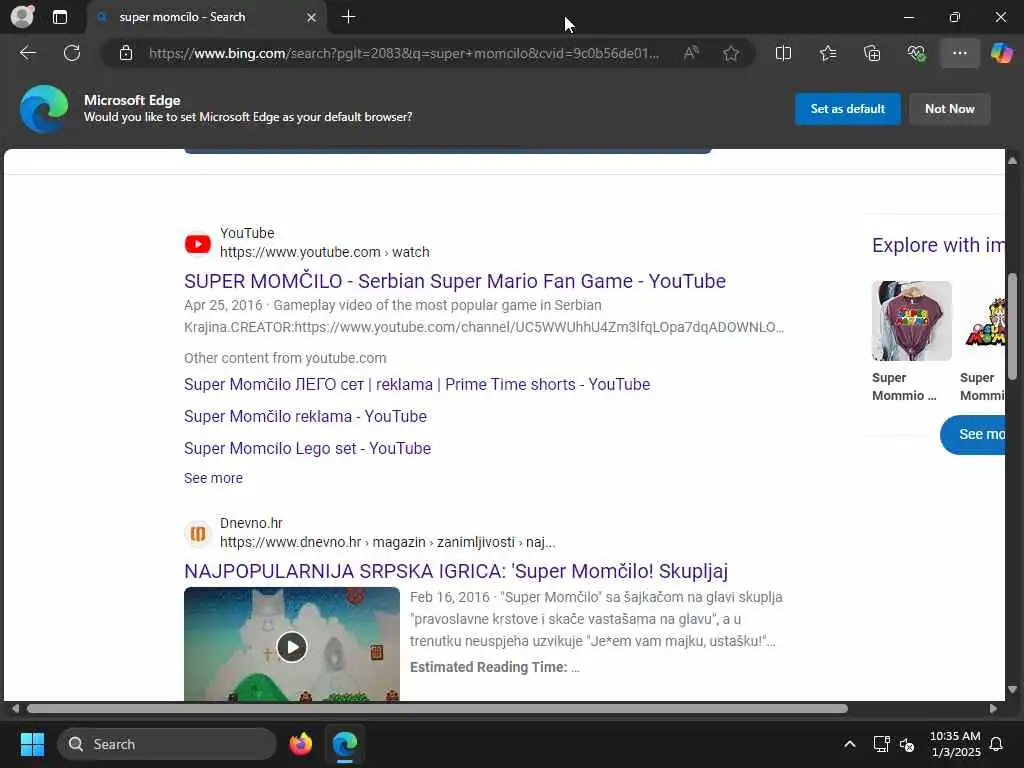Open the Edge profile avatar

23,17
